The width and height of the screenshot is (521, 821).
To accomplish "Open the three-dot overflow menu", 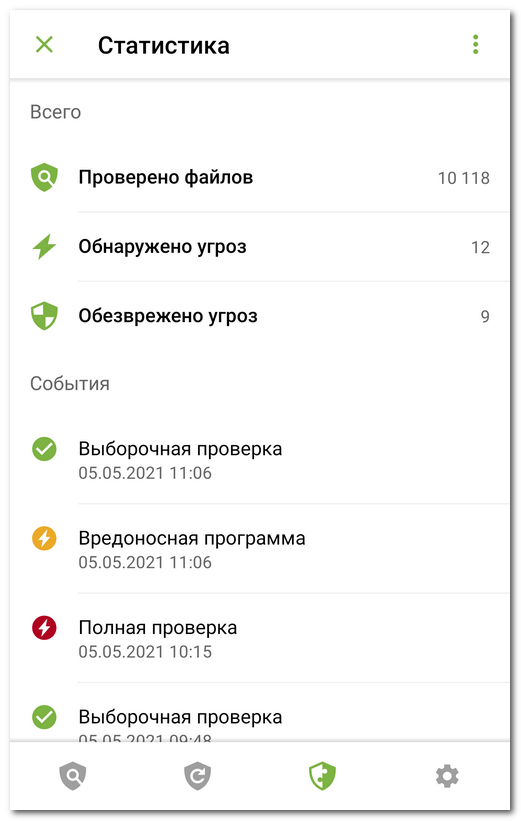I will coord(475,45).
